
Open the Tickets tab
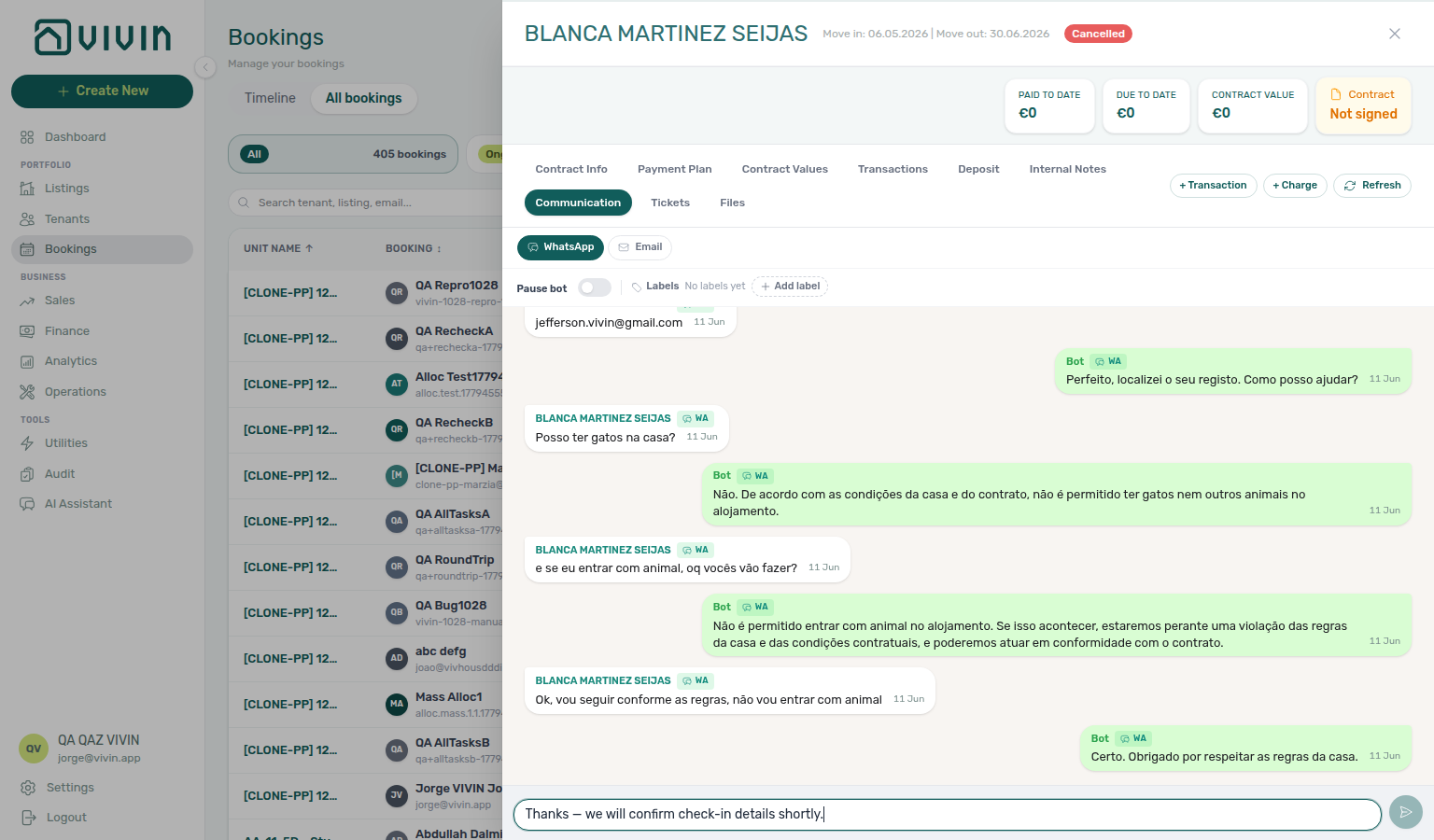(670, 203)
